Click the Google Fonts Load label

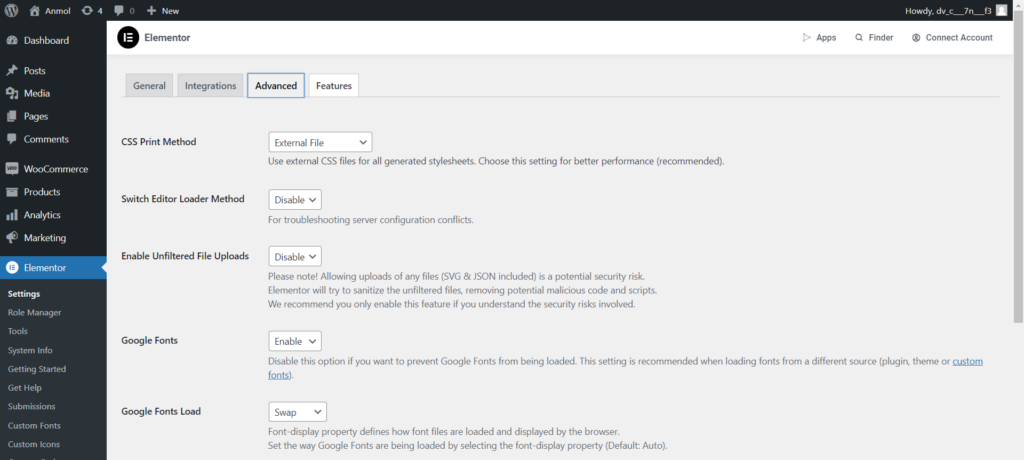161,411
